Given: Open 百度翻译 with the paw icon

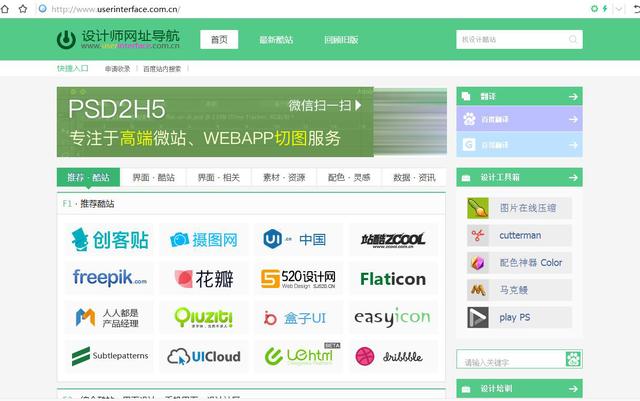Looking at the screenshot, I should [x=519, y=119].
